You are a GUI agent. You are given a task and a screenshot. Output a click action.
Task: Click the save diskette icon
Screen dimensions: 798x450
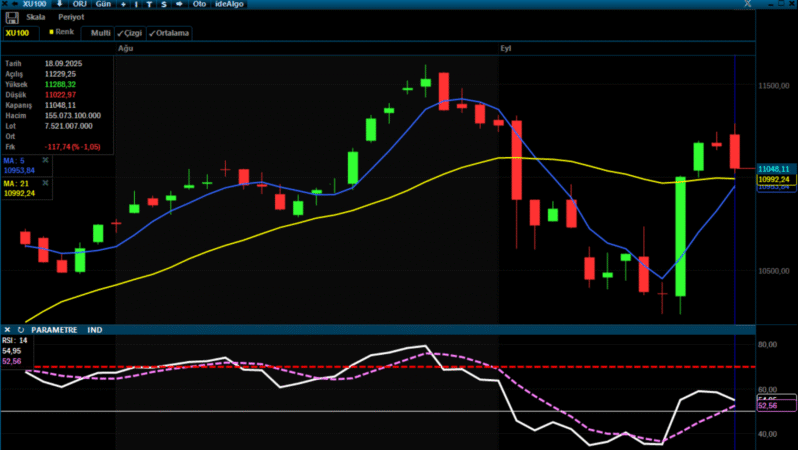coord(11,18)
